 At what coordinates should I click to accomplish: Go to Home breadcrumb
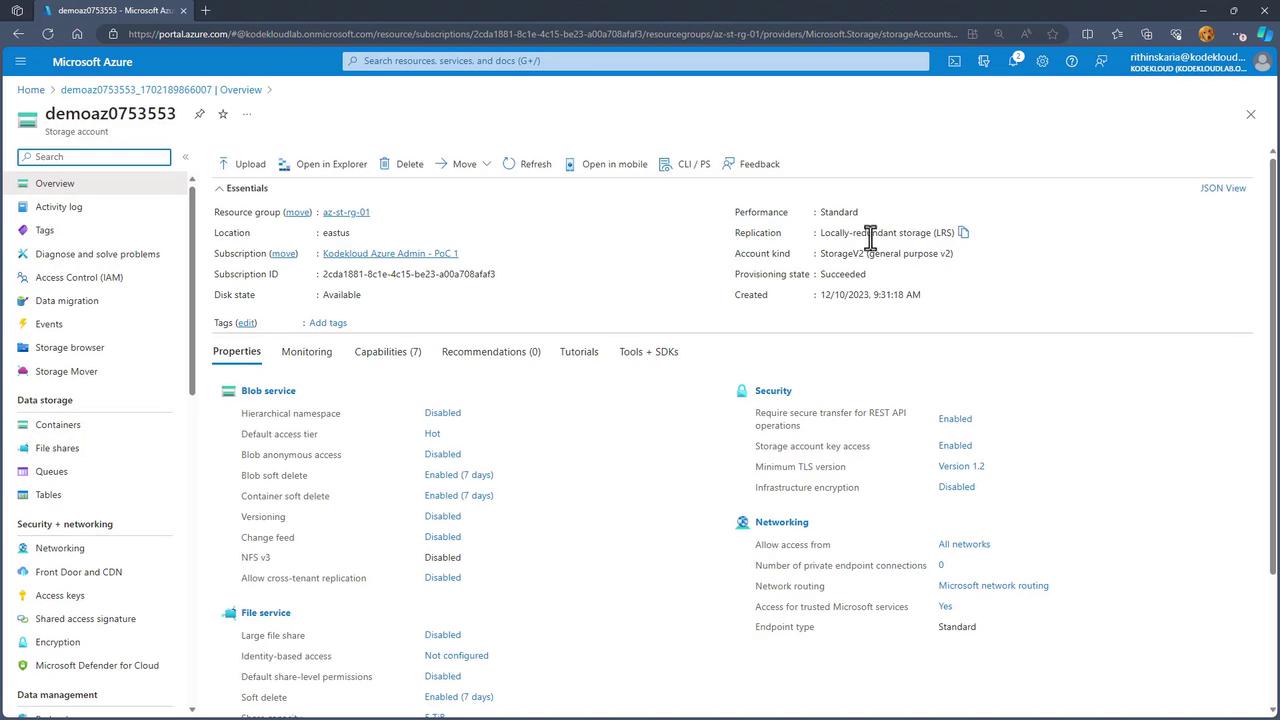point(31,90)
